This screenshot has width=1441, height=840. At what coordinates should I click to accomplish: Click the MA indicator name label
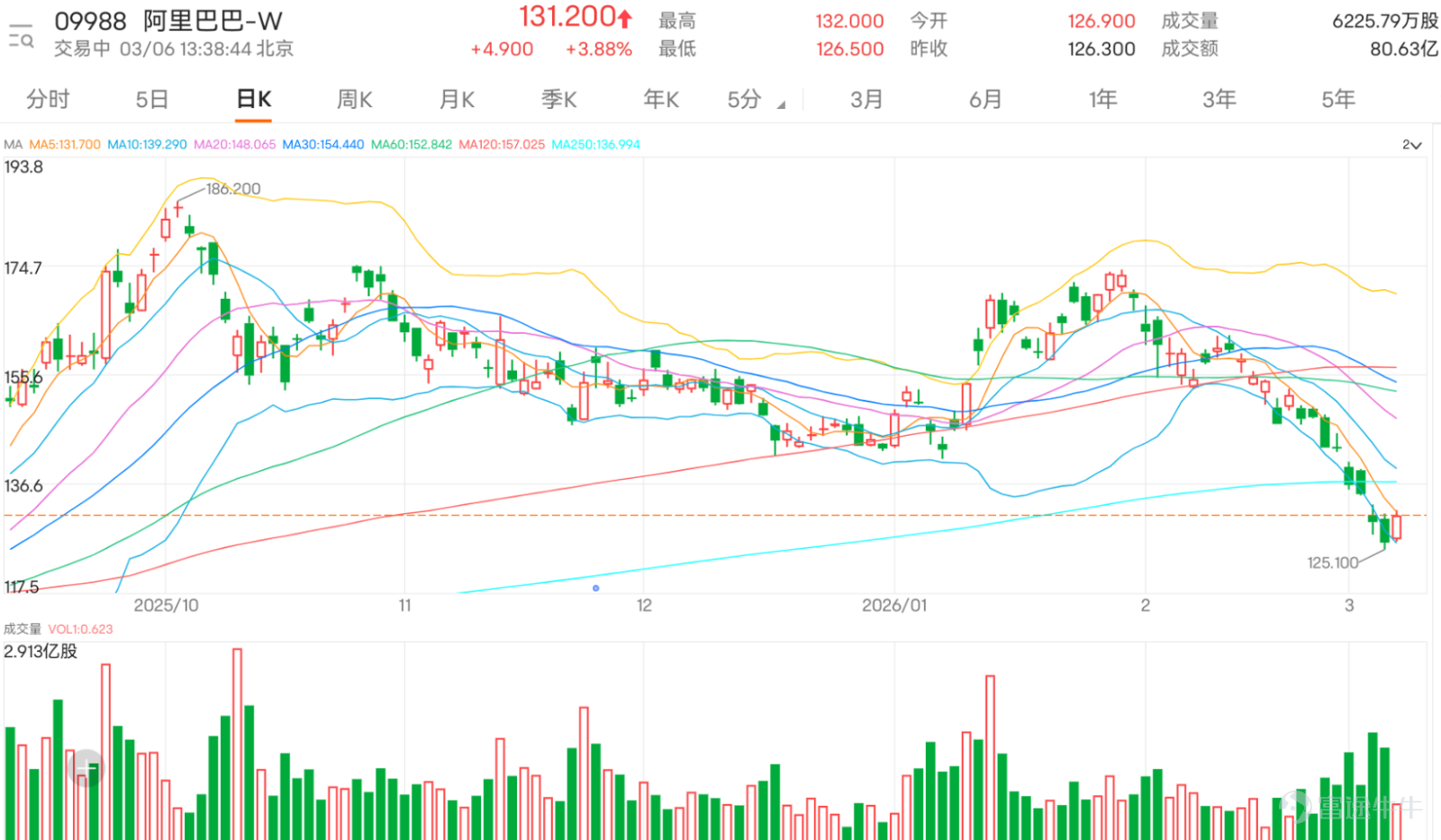(x=13, y=144)
